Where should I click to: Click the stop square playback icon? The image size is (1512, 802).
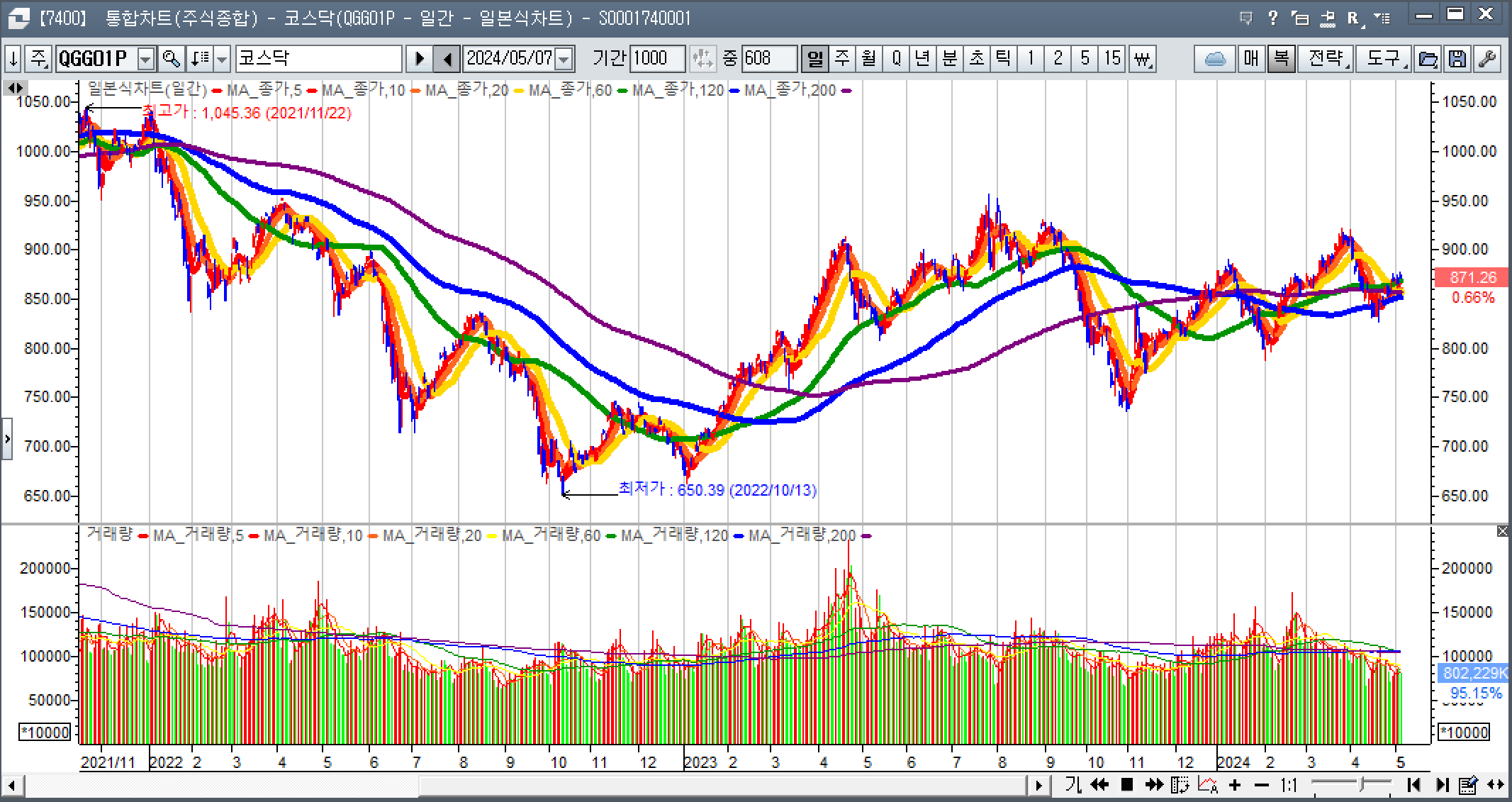click(x=1127, y=784)
